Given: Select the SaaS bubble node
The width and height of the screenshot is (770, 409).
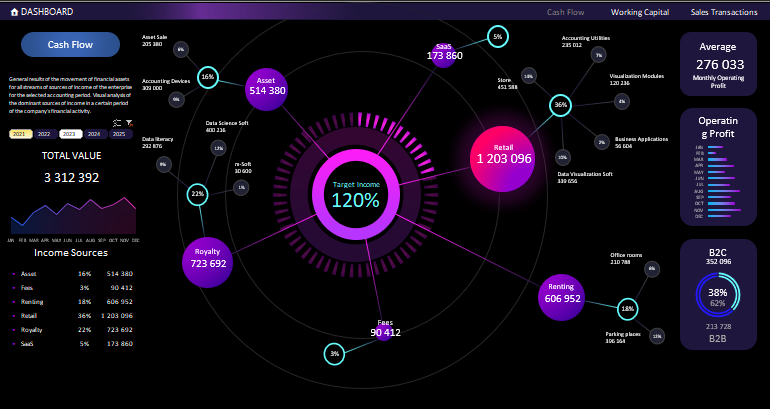Looking at the screenshot, I should coord(444,53).
